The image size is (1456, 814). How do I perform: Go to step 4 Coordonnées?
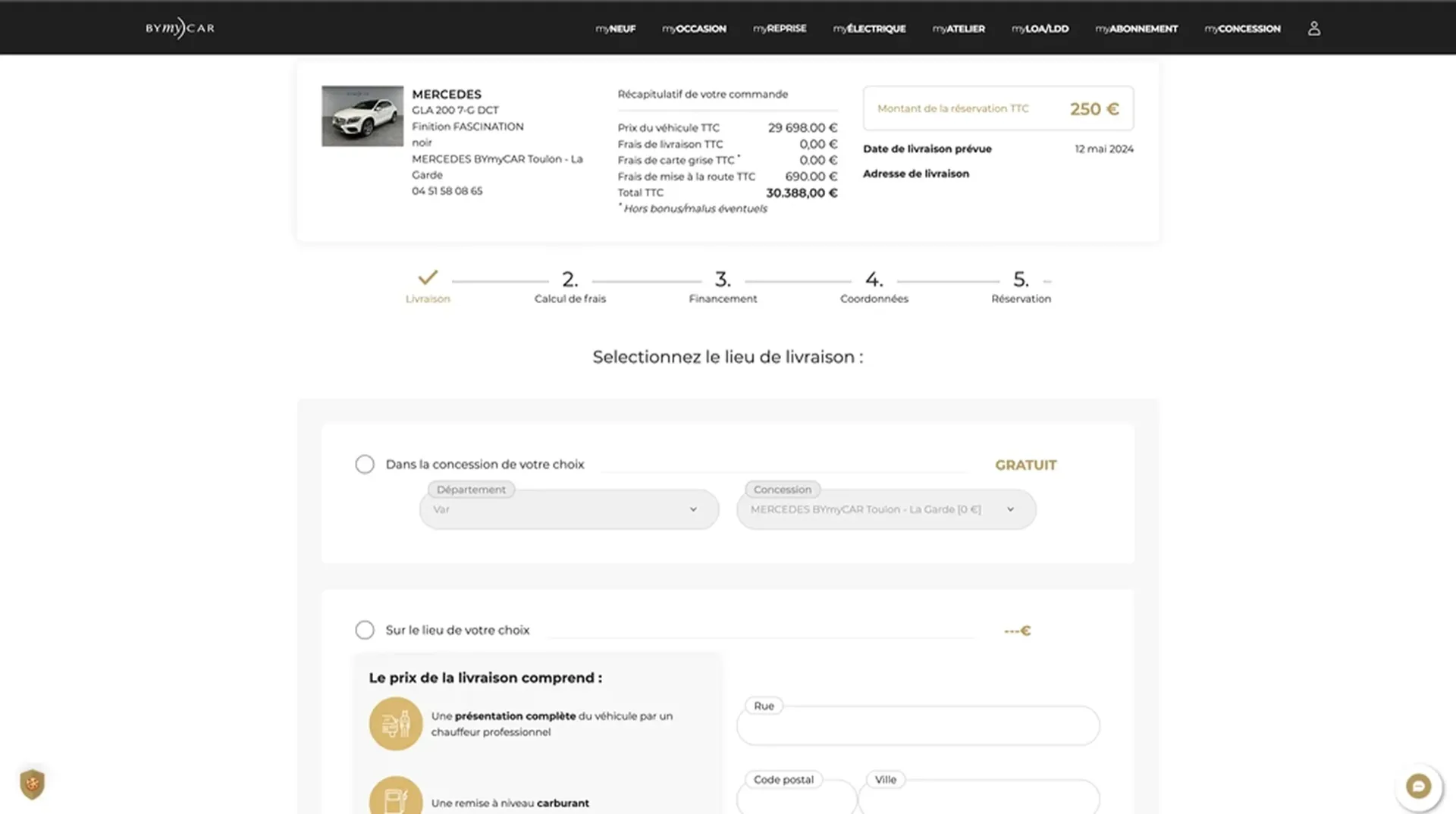[x=874, y=287]
